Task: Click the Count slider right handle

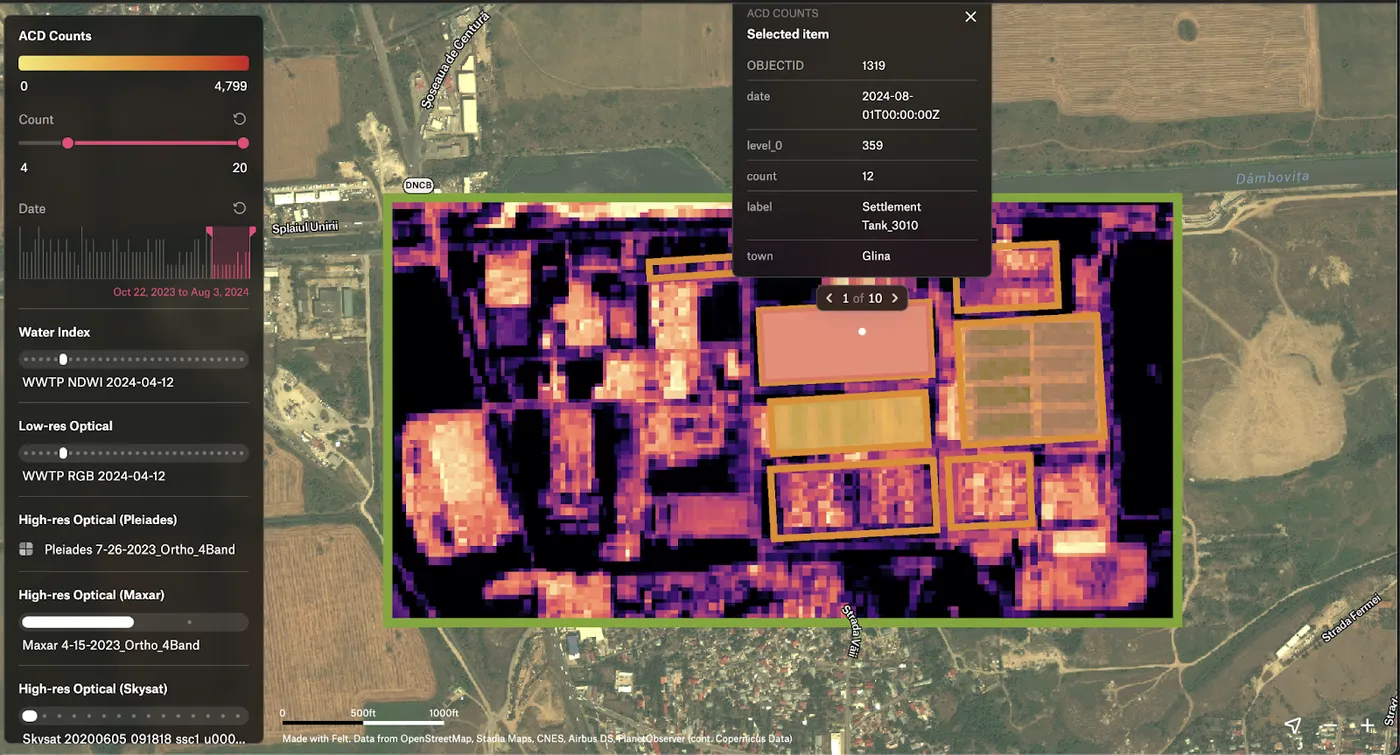Action: (x=243, y=143)
